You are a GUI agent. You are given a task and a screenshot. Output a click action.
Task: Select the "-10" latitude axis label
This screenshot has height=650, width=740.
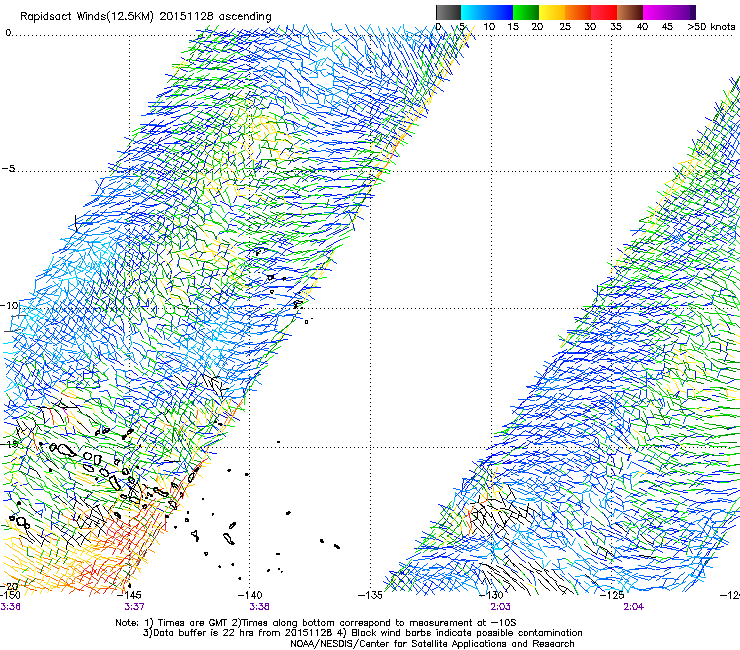[x=9, y=305]
